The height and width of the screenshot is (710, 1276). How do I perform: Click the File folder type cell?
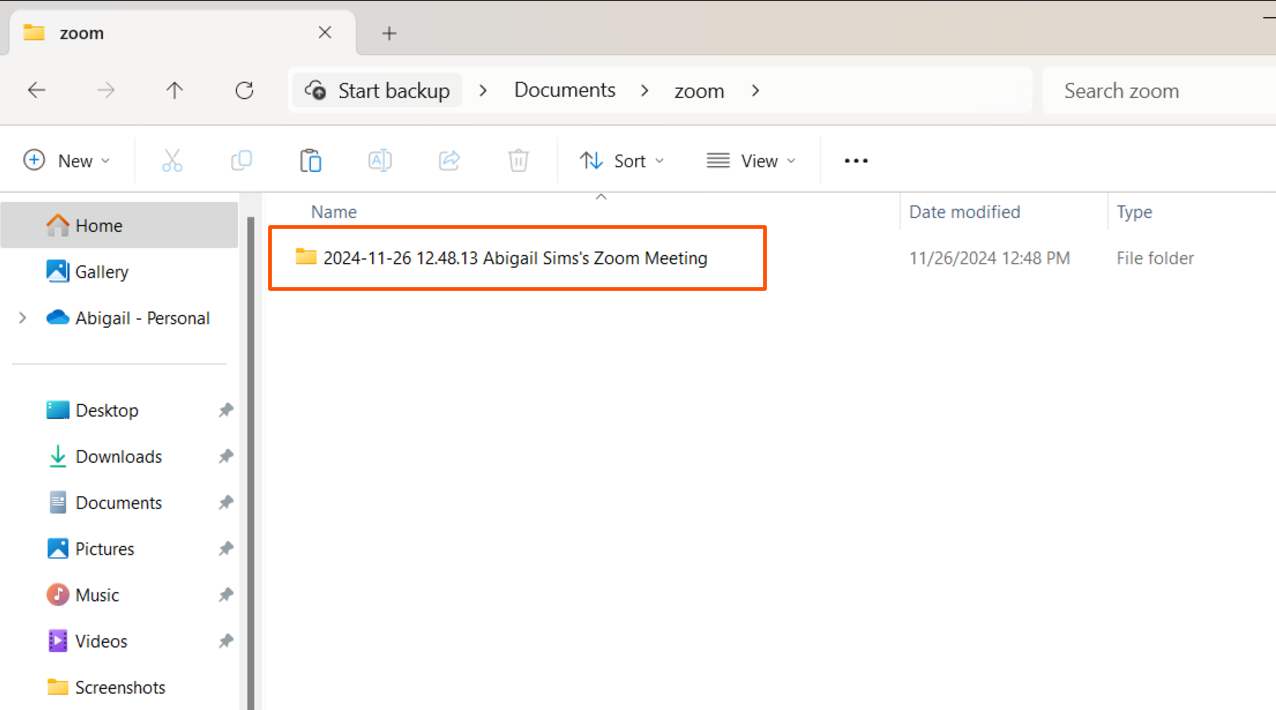click(1155, 258)
